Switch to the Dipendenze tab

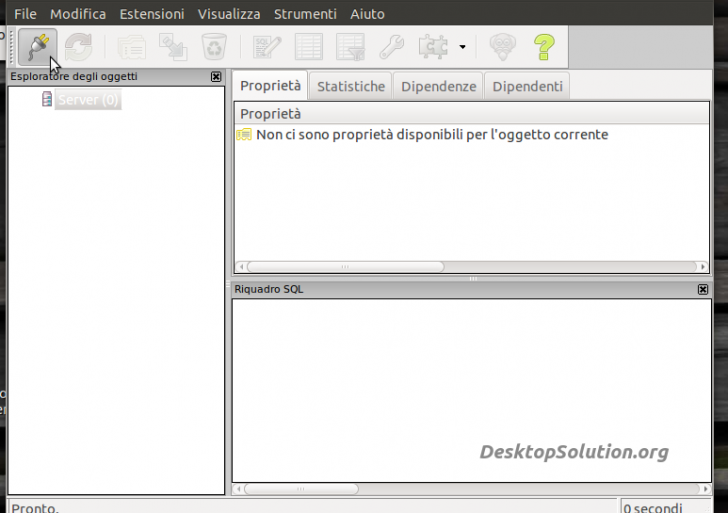pyautogui.click(x=439, y=86)
